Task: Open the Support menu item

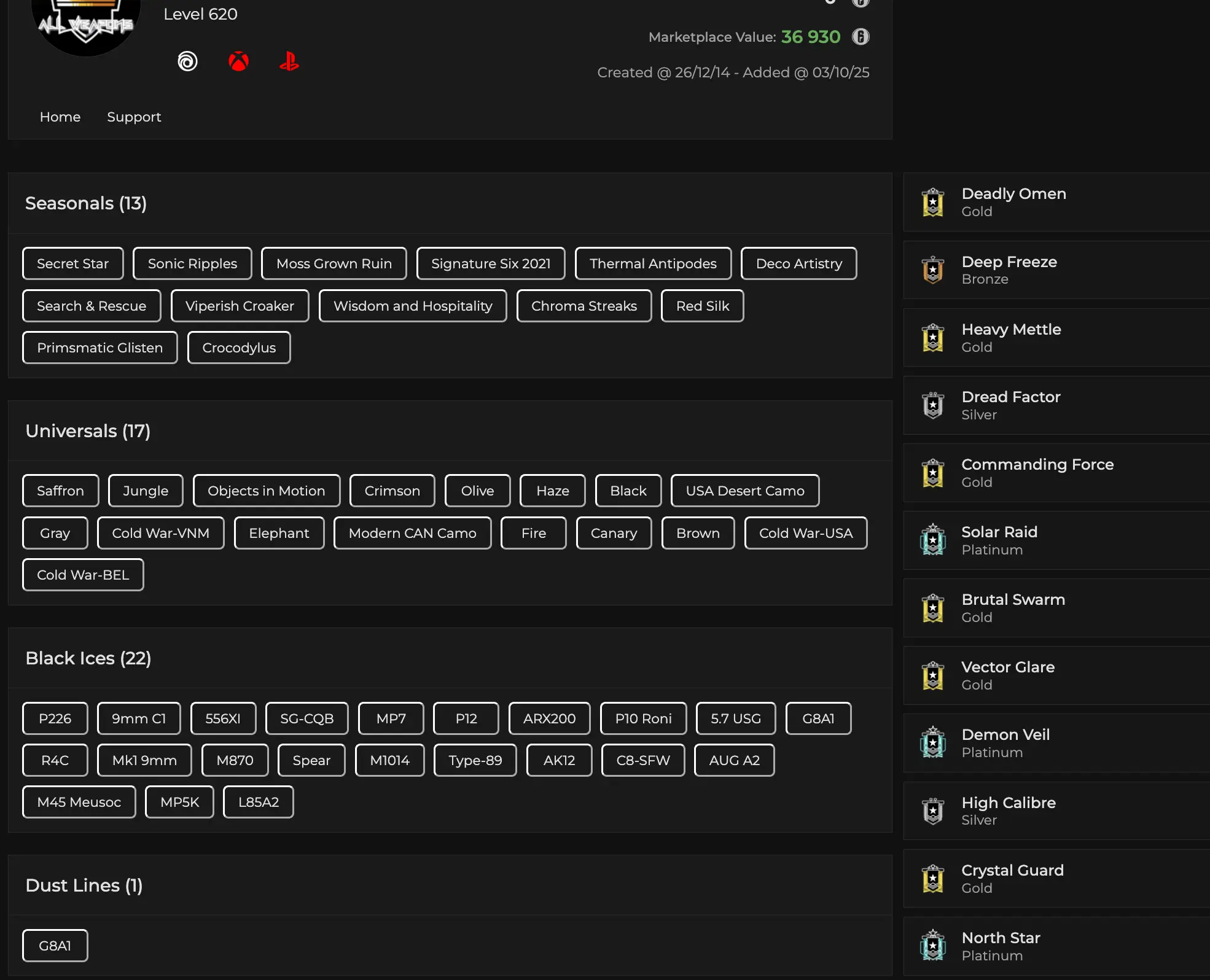Action: (134, 117)
